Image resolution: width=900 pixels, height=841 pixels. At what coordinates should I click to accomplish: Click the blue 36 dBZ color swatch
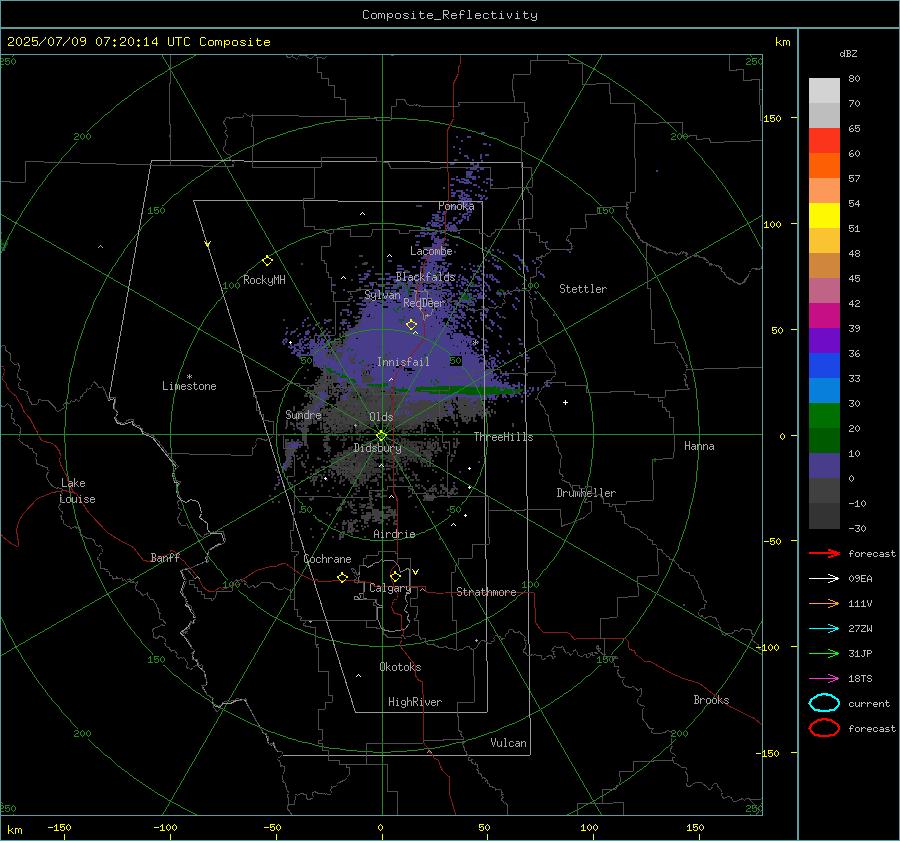(x=824, y=366)
